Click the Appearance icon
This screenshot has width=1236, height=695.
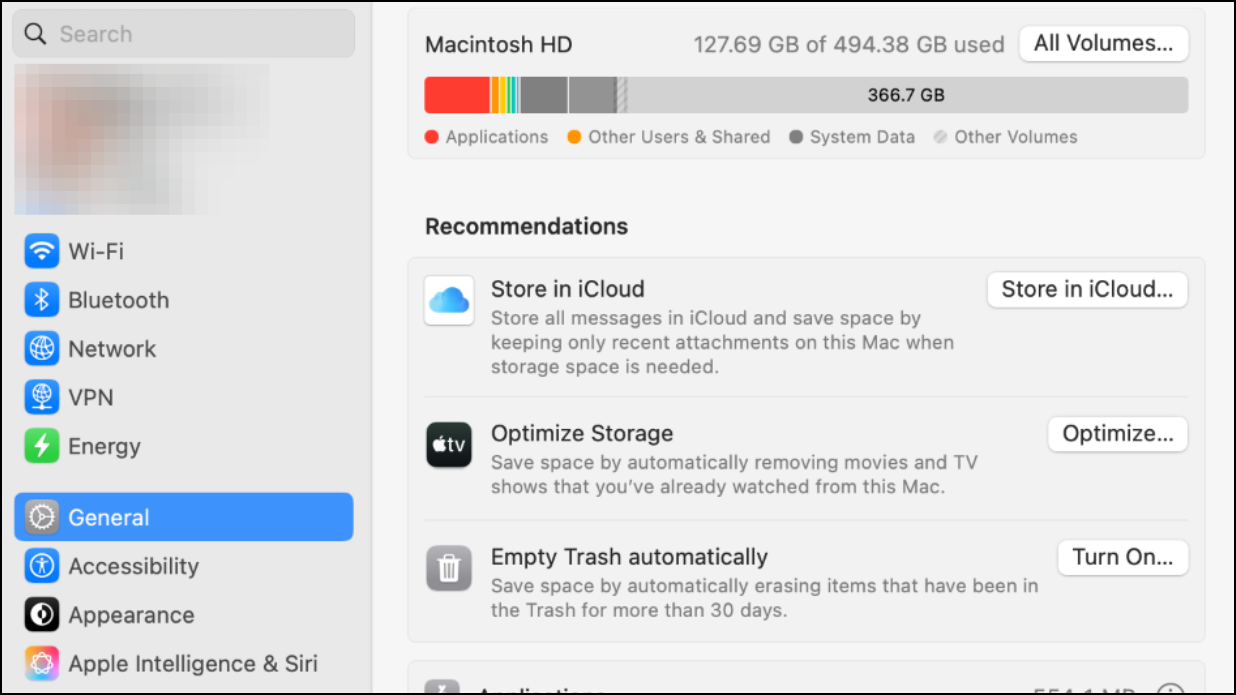[41, 615]
